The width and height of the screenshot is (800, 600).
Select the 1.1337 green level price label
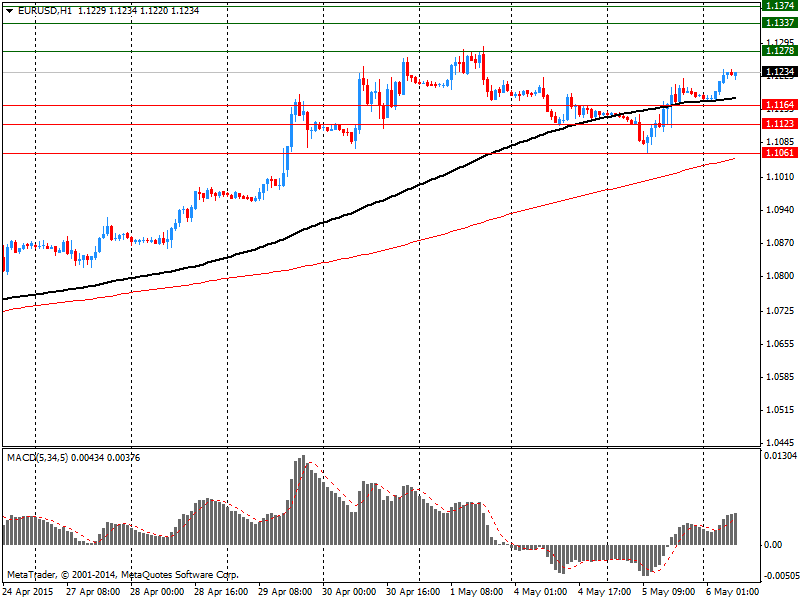(780, 22)
